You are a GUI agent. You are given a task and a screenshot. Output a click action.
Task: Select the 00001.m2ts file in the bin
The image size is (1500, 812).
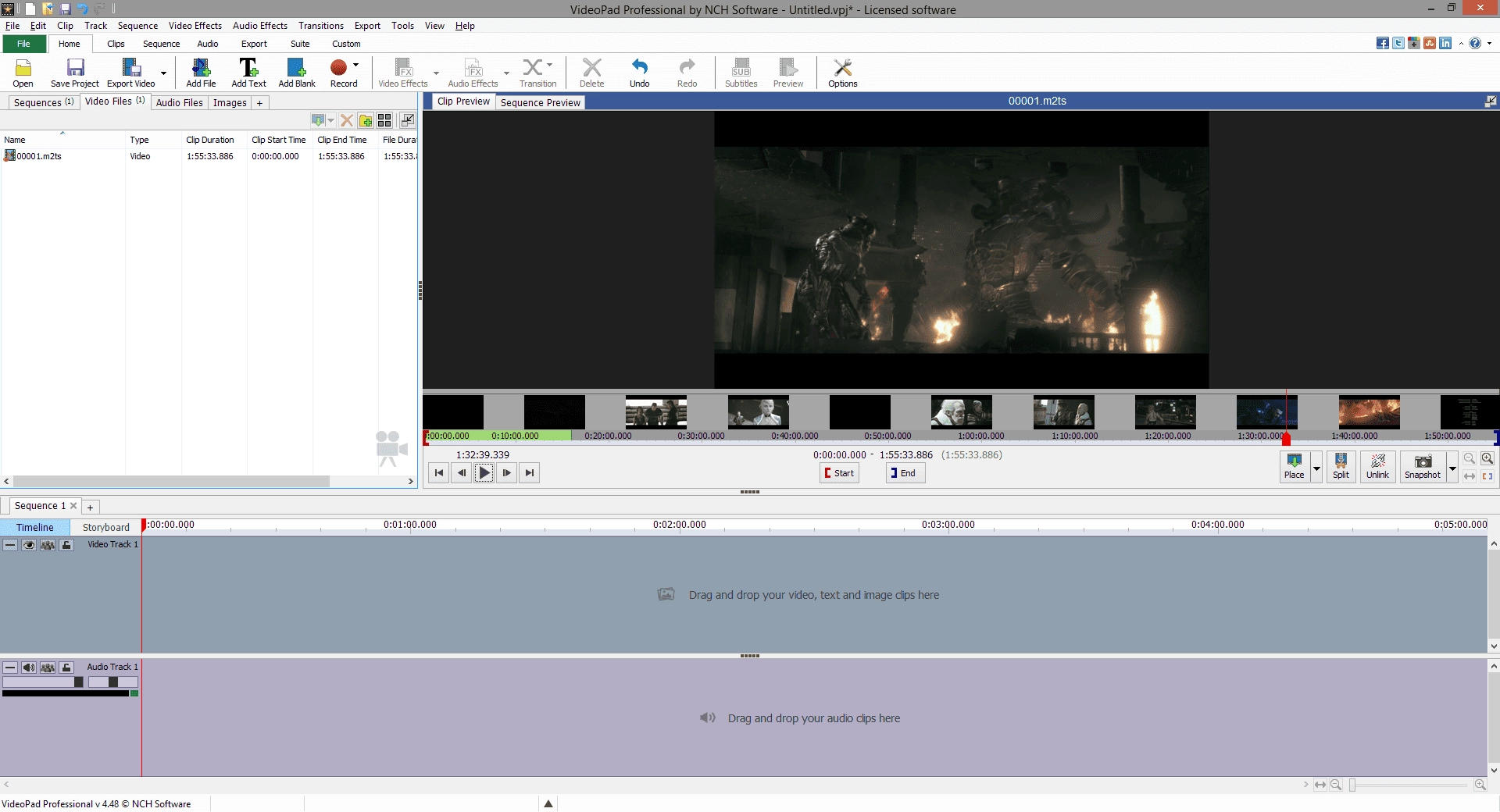[x=39, y=156]
